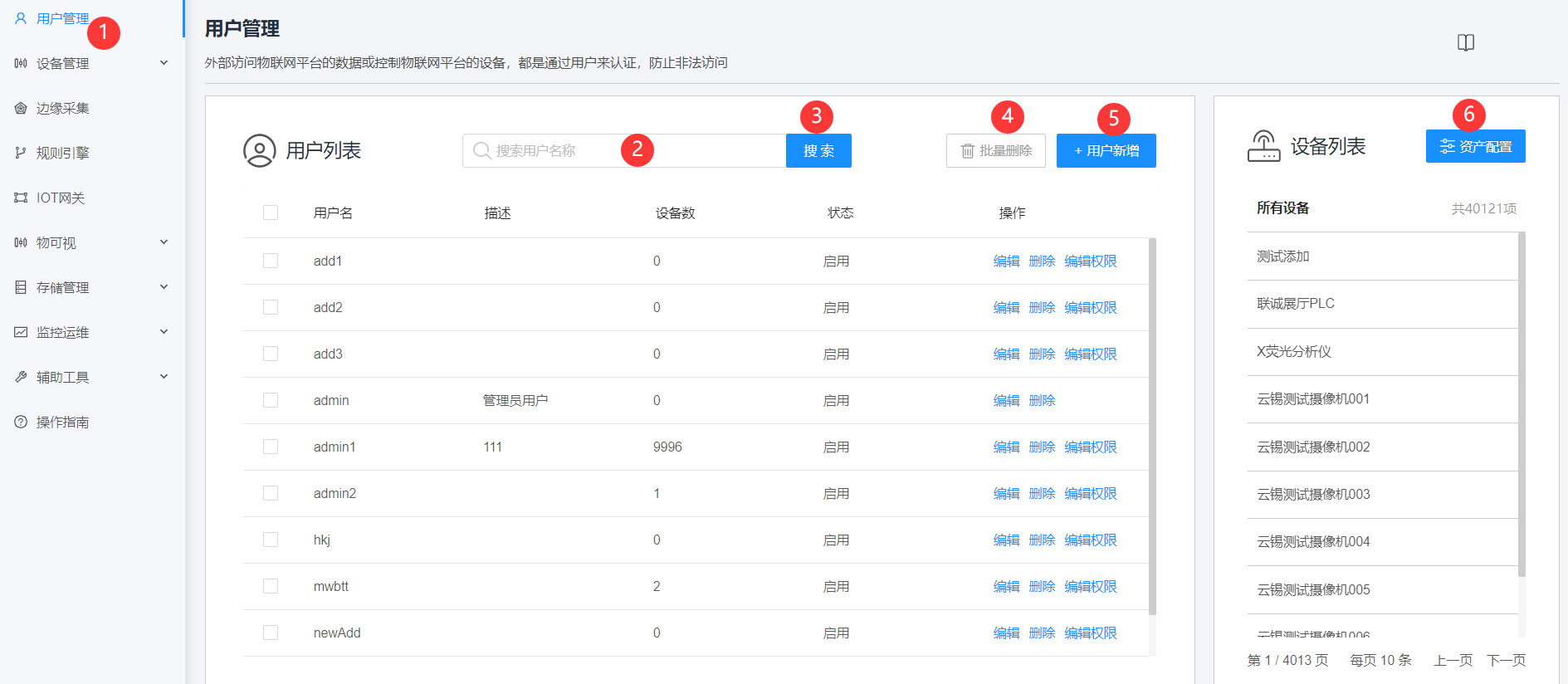Expand the 设备管理 menu chevron
This screenshot has width=1568, height=684.
pos(164,63)
